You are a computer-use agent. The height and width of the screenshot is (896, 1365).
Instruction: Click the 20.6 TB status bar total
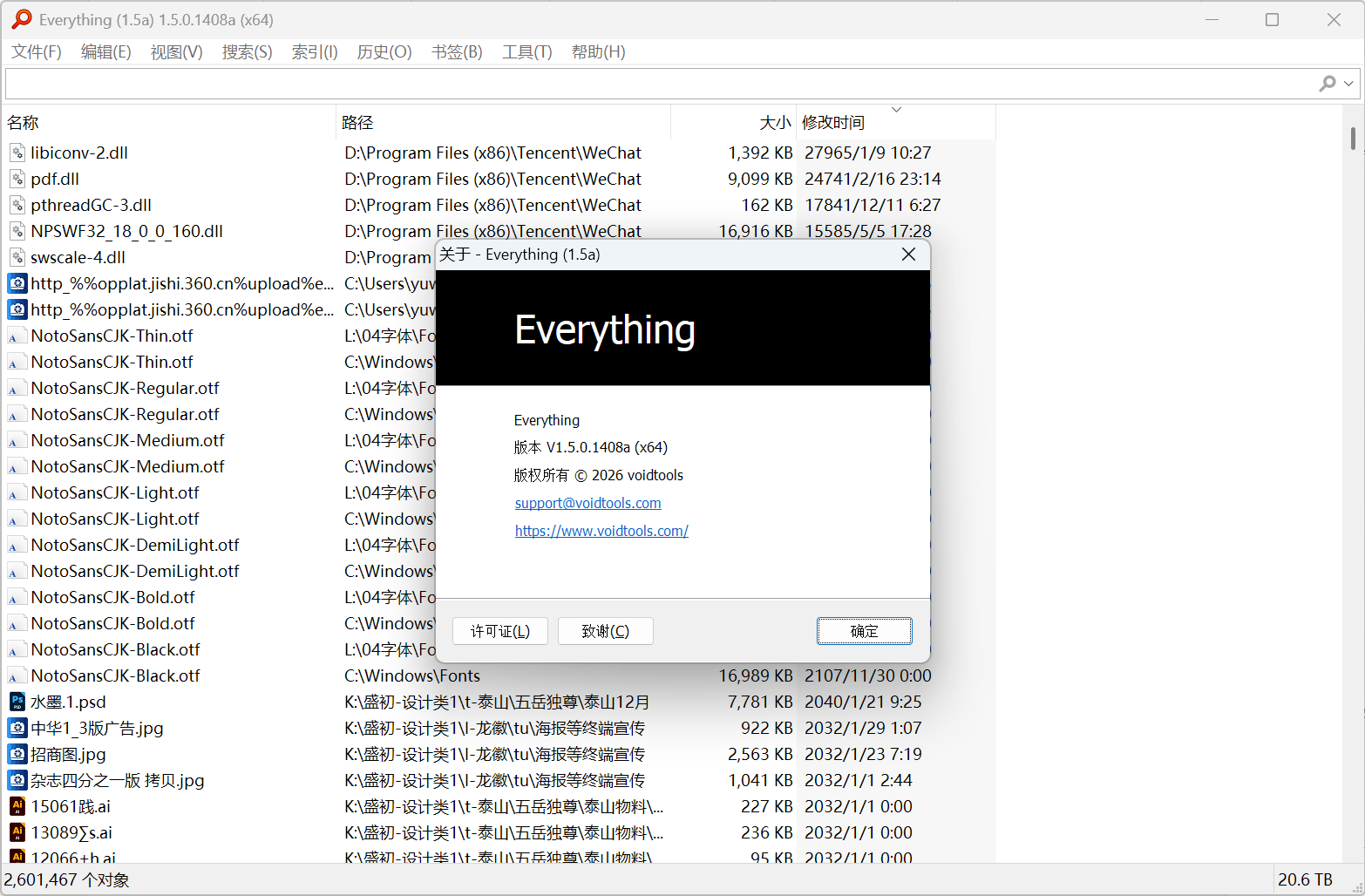1305,880
